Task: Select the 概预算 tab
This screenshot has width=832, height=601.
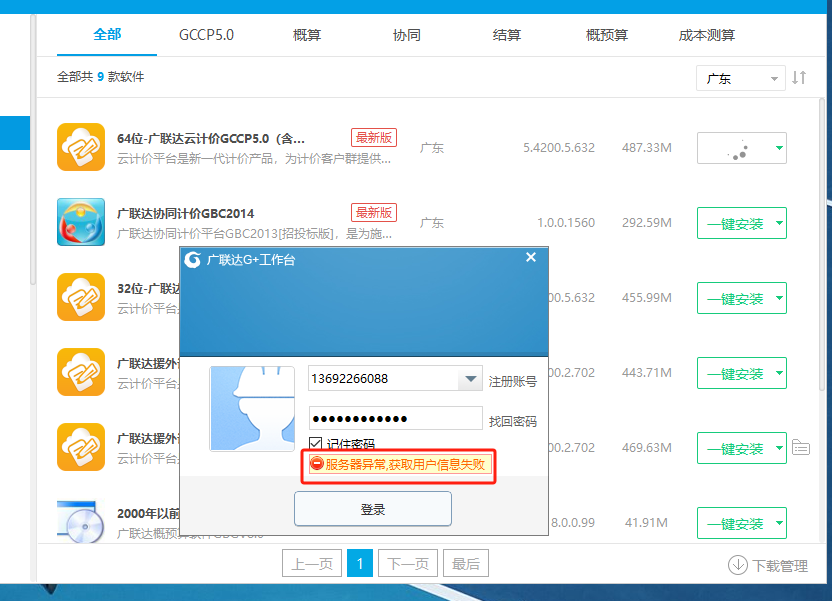Action: pyautogui.click(x=606, y=35)
